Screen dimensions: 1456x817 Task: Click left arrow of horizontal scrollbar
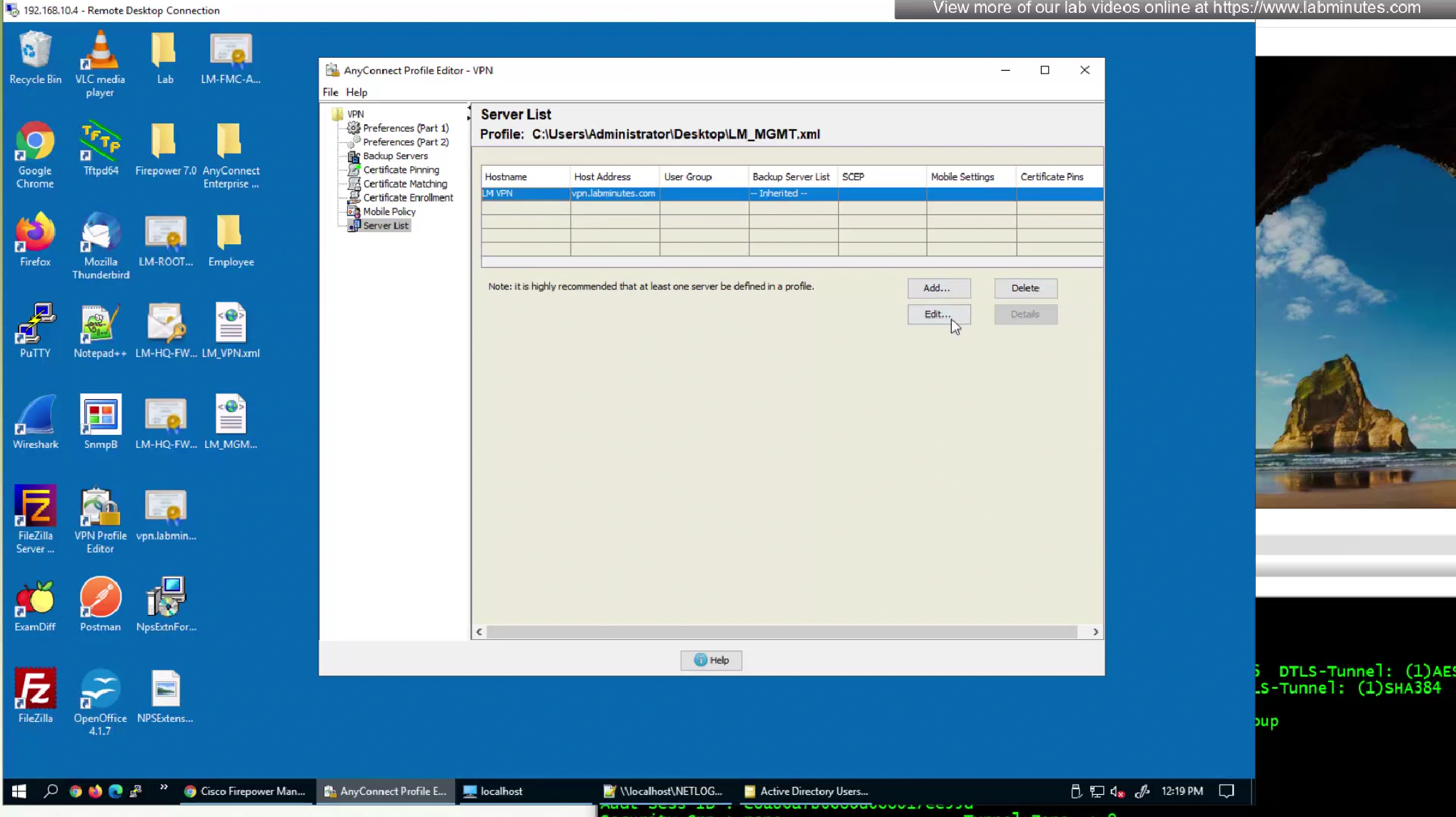(479, 632)
